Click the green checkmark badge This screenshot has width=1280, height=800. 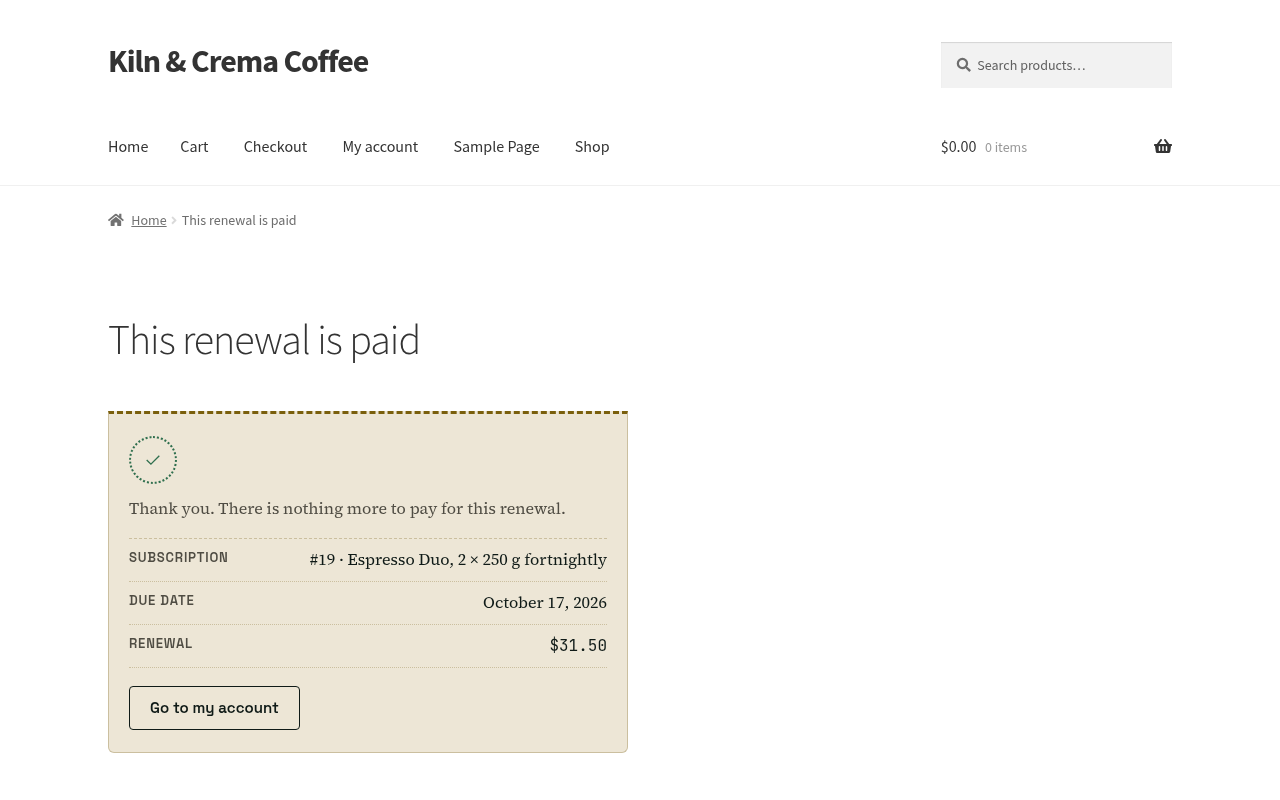point(153,460)
